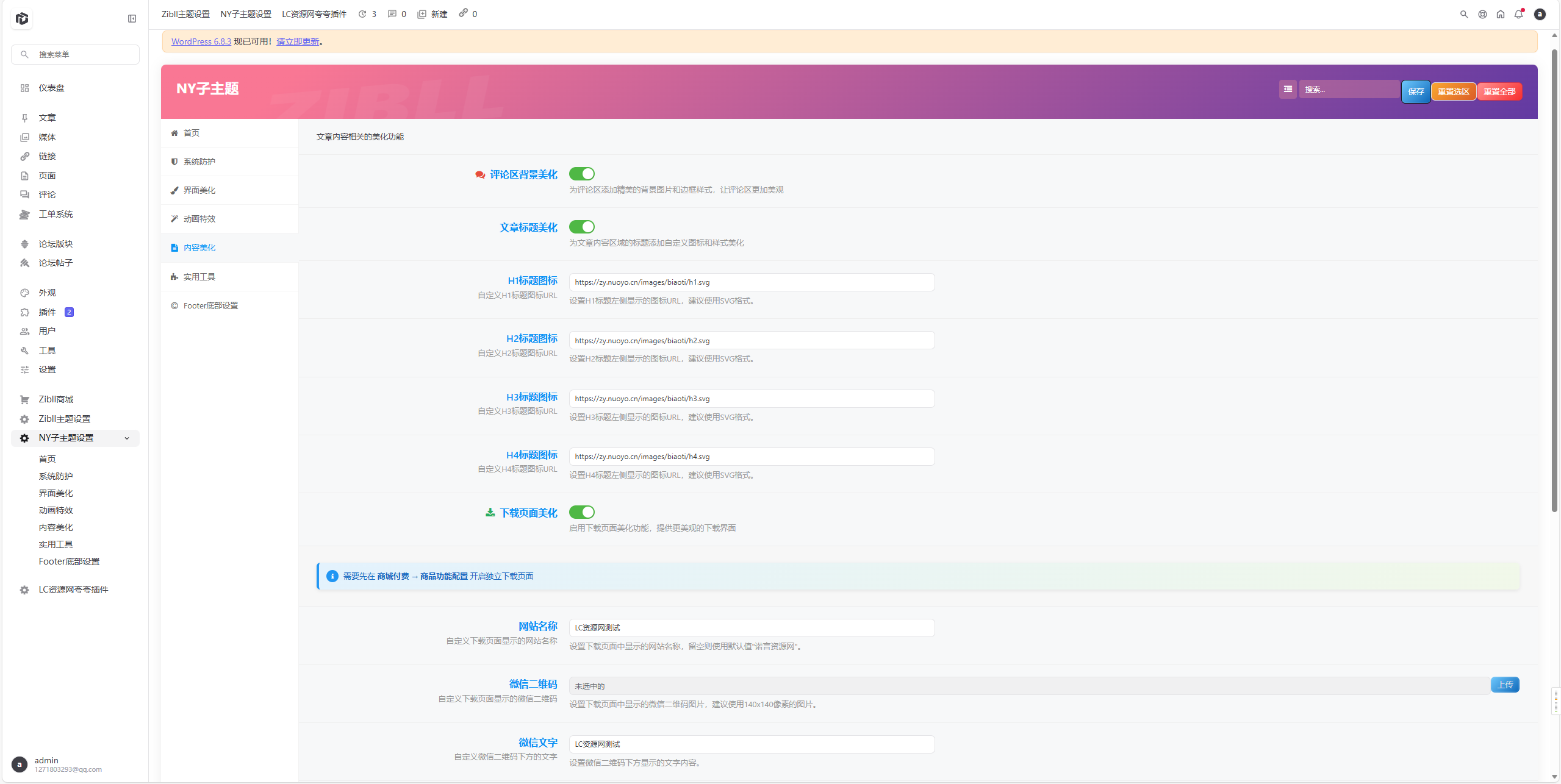Switch to the 界面美化 settings tab
This screenshot has height=784, width=1561.
point(199,190)
